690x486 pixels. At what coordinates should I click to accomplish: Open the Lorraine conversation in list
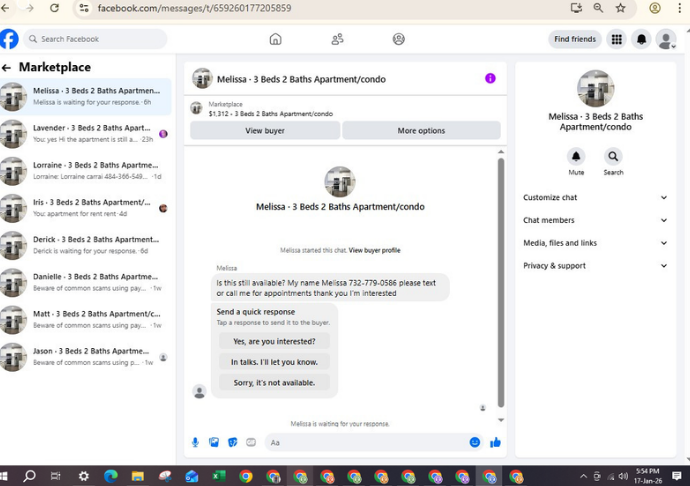pos(86,171)
